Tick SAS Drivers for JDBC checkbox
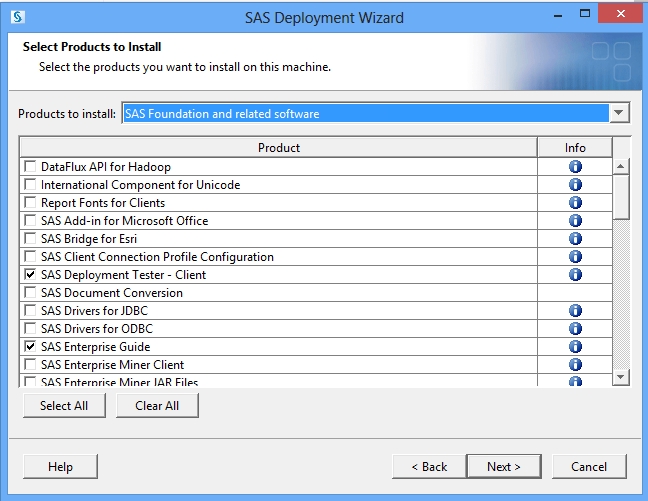The image size is (648, 501). coord(30,310)
